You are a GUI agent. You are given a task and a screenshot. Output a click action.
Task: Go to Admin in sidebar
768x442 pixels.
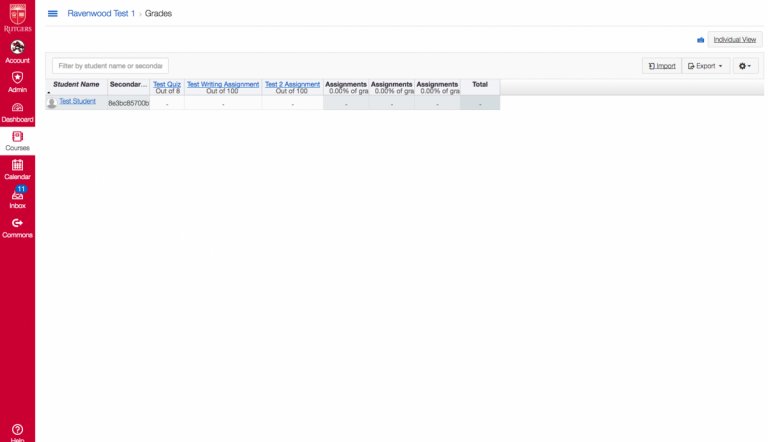[x=18, y=82]
